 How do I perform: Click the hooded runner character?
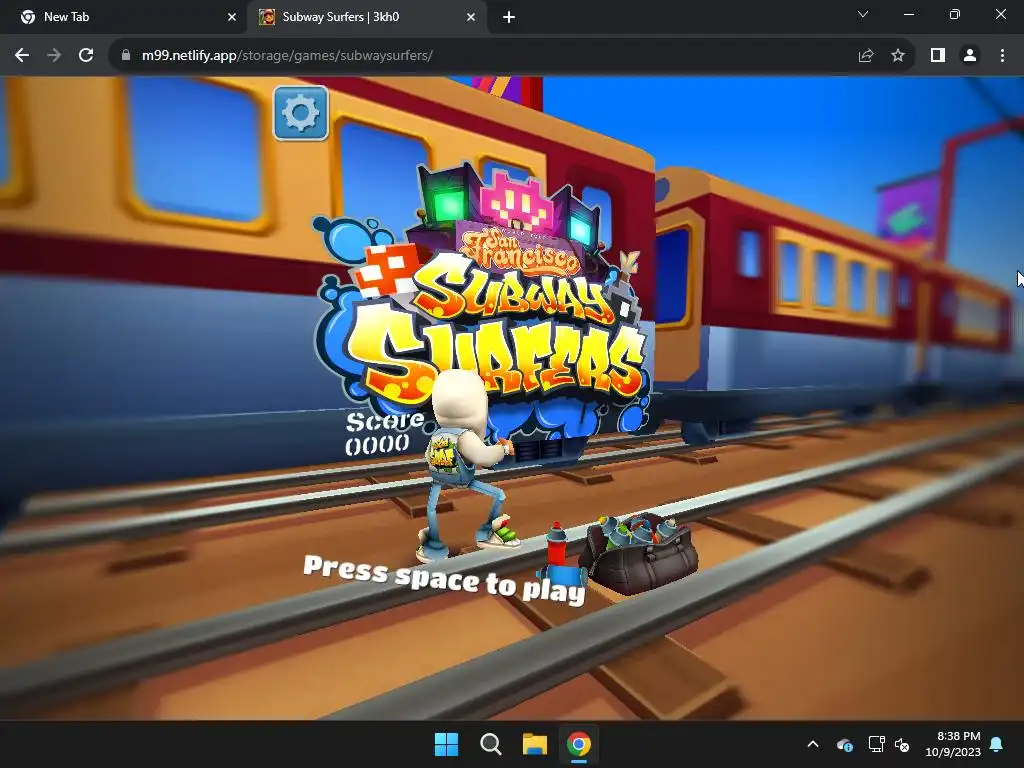(469, 465)
